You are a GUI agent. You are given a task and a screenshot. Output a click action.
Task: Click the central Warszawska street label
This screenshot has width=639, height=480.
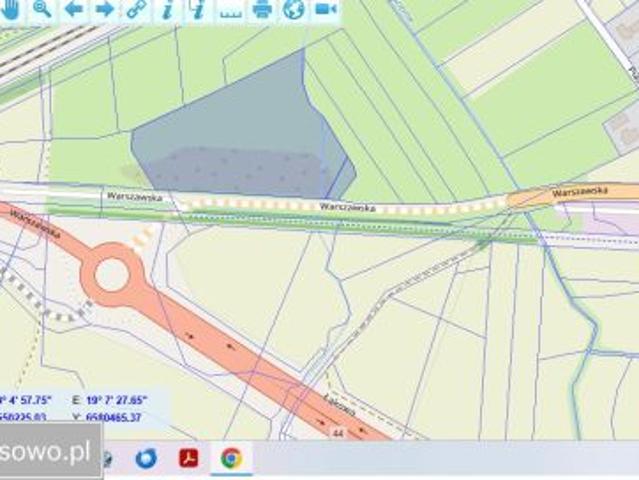point(347,207)
